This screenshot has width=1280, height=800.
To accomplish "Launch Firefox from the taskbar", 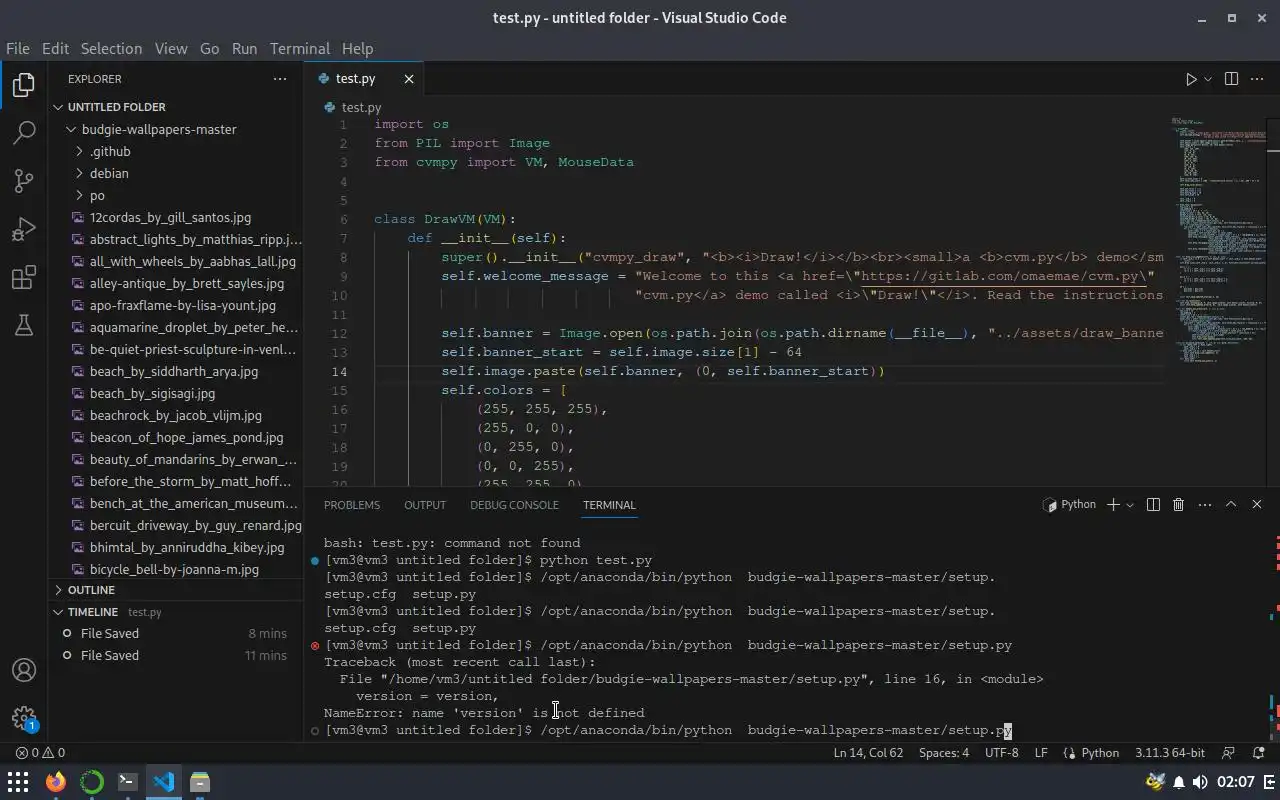I will pyautogui.click(x=55, y=781).
